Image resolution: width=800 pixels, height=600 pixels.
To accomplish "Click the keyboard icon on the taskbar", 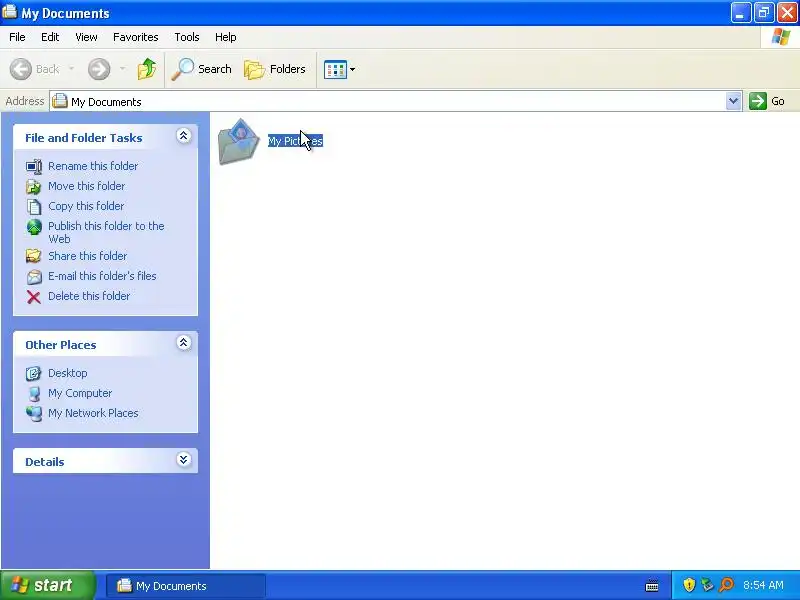I will [x=652, y=586].
